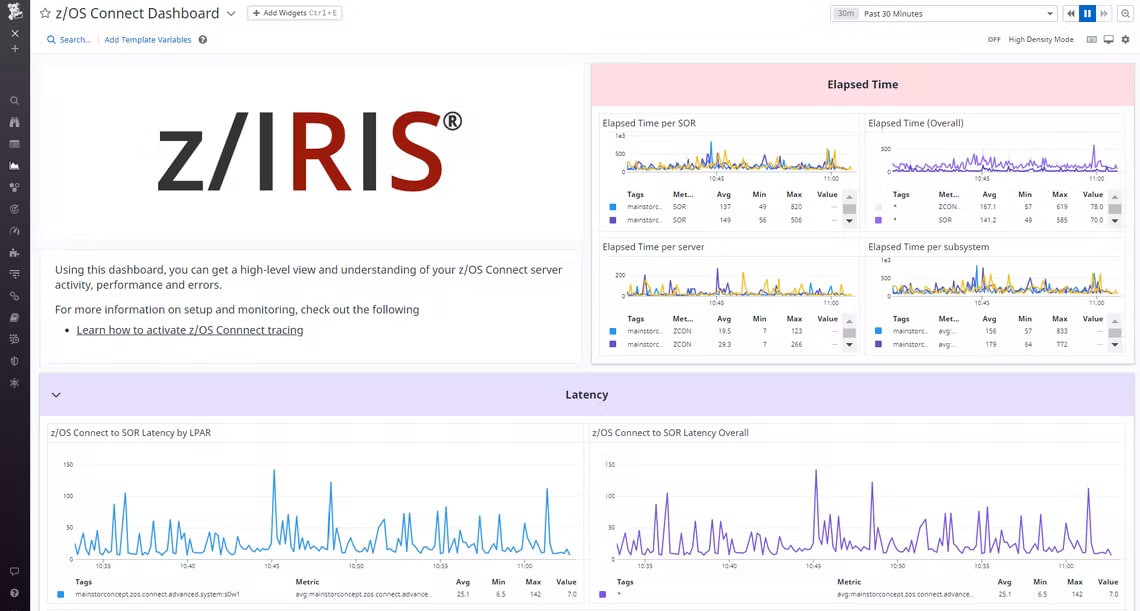This screenshot has height=611, width=1140.
Task: Enter TV screenboard mode via monitor icon
Action: 1108,39
